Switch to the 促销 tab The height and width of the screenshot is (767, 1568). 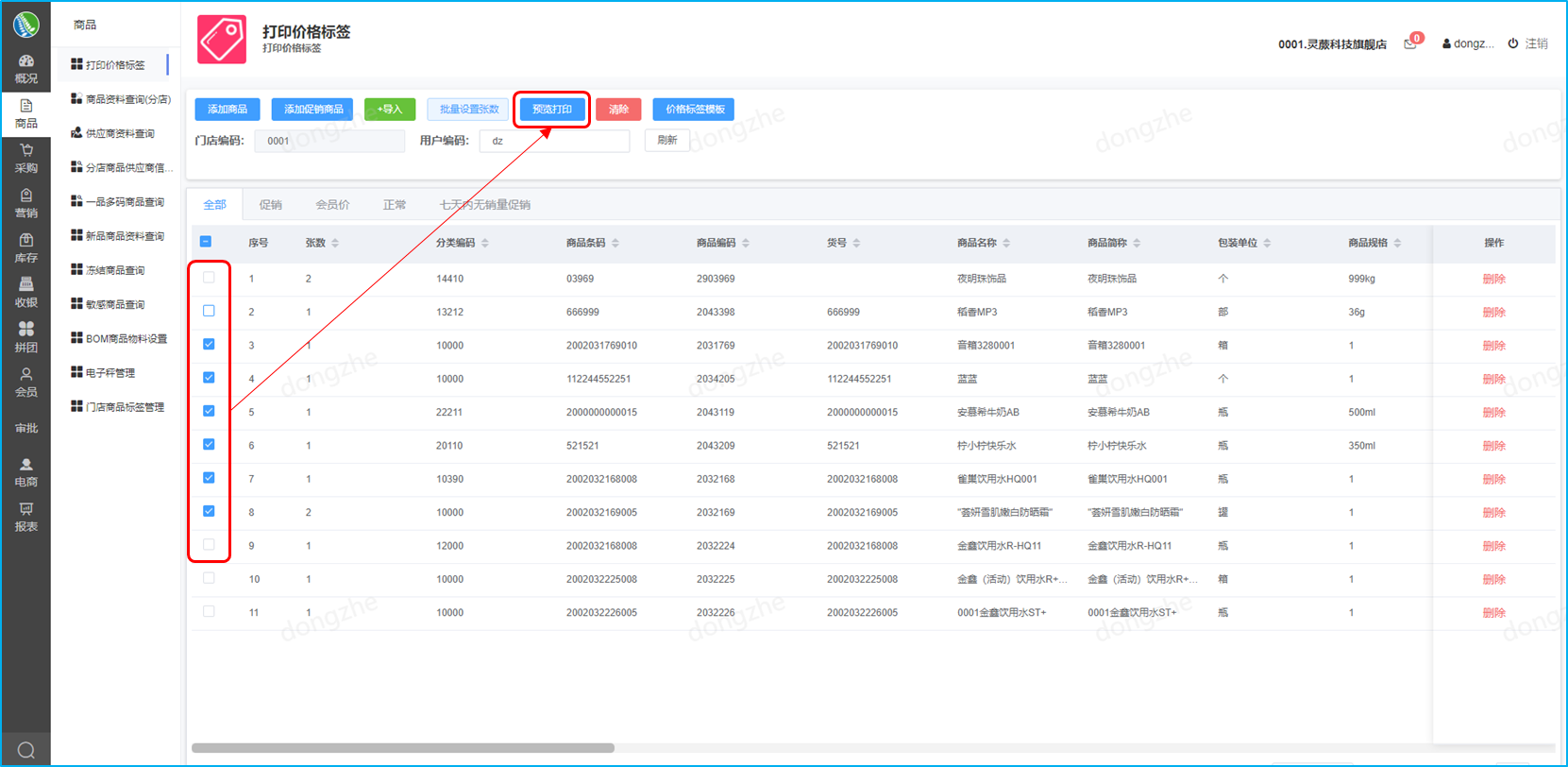[271, 205]
